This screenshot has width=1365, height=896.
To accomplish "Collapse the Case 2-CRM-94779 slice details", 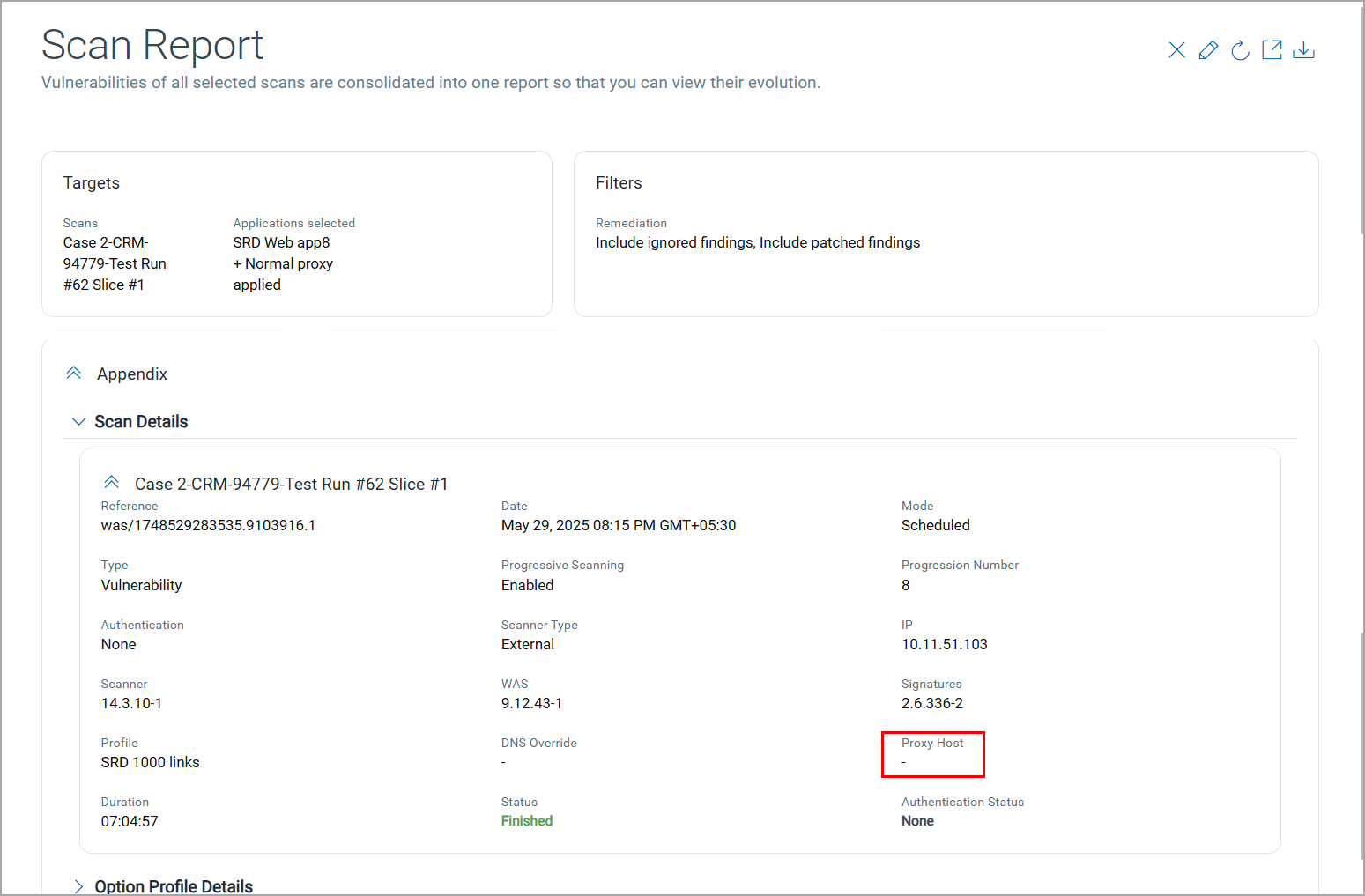I will [111, 481].
